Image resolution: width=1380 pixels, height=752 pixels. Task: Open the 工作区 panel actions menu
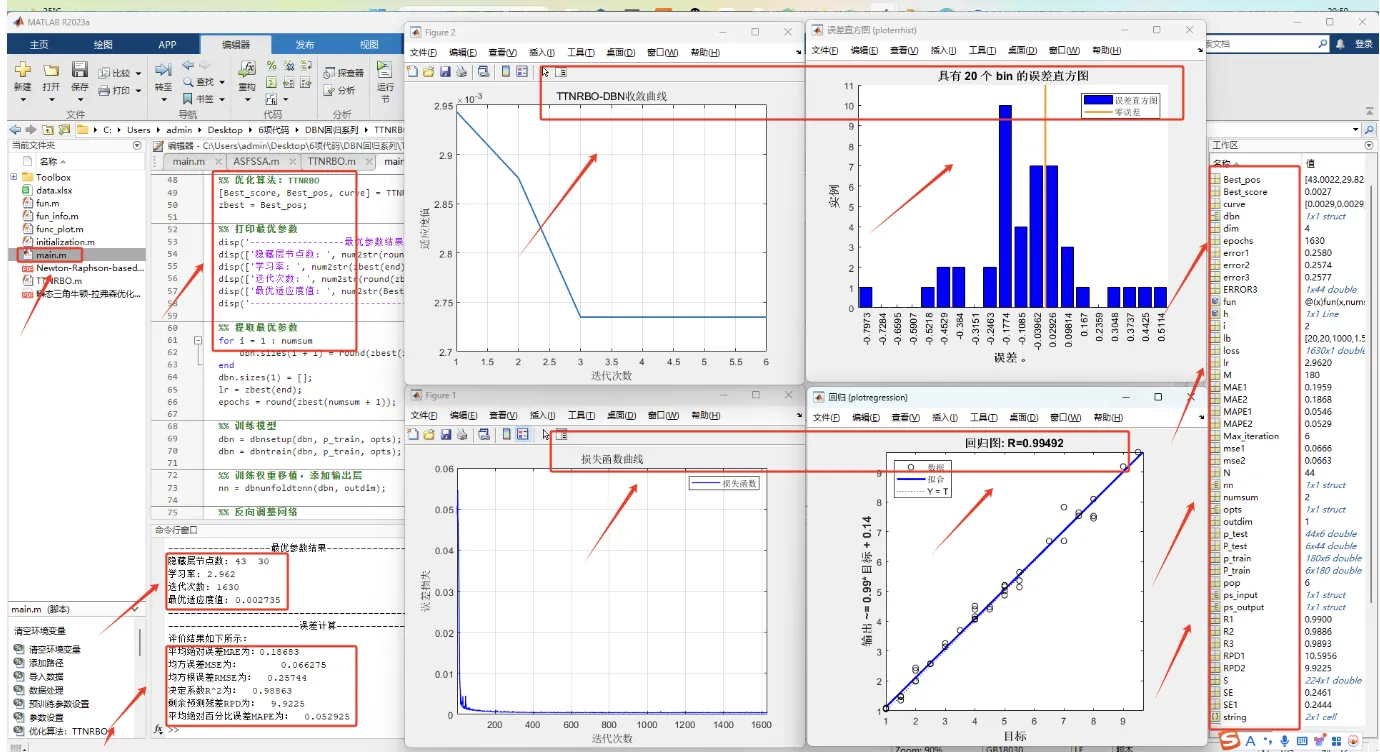[1367, 146]
